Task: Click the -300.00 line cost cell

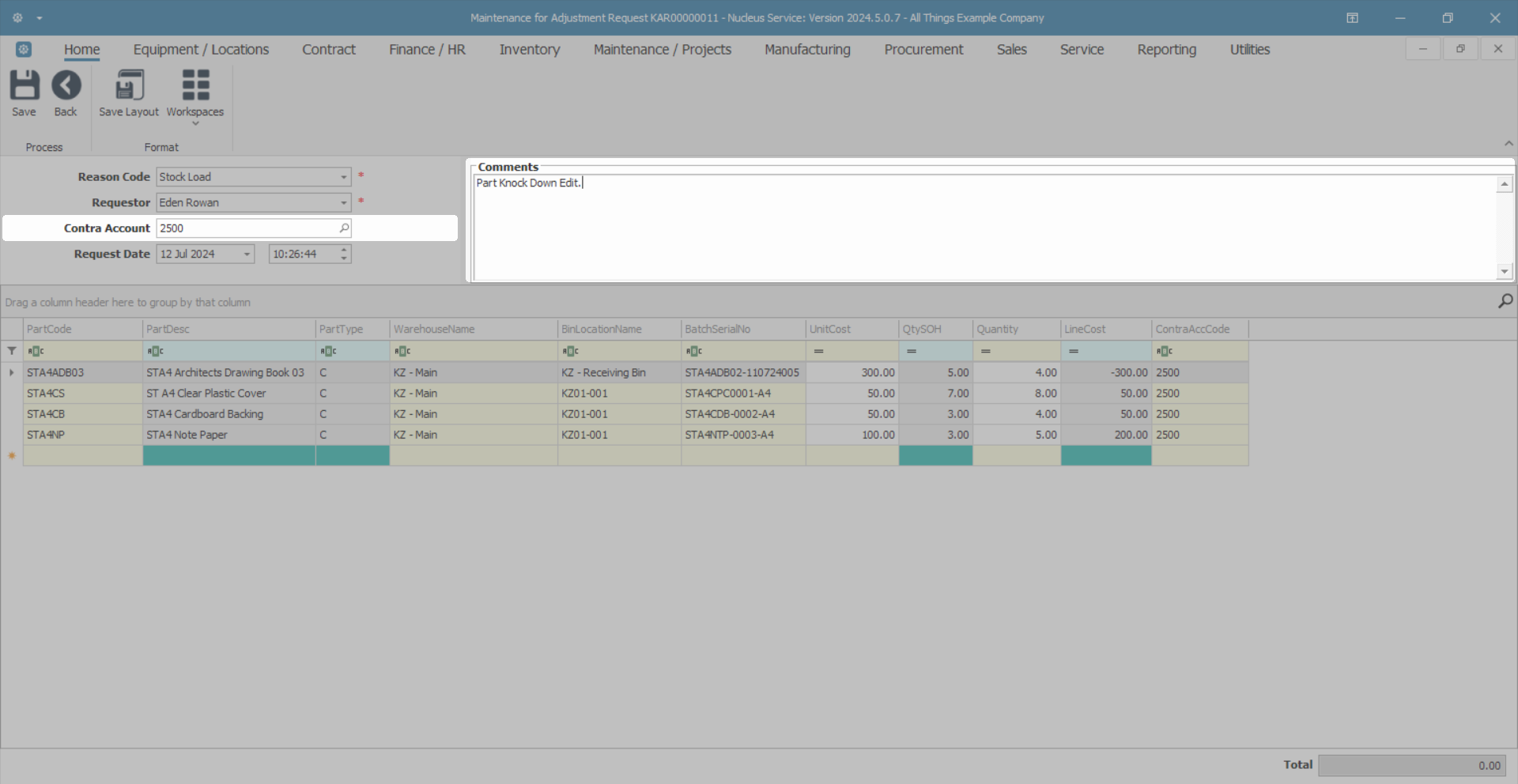Action: pos(1106,372)
